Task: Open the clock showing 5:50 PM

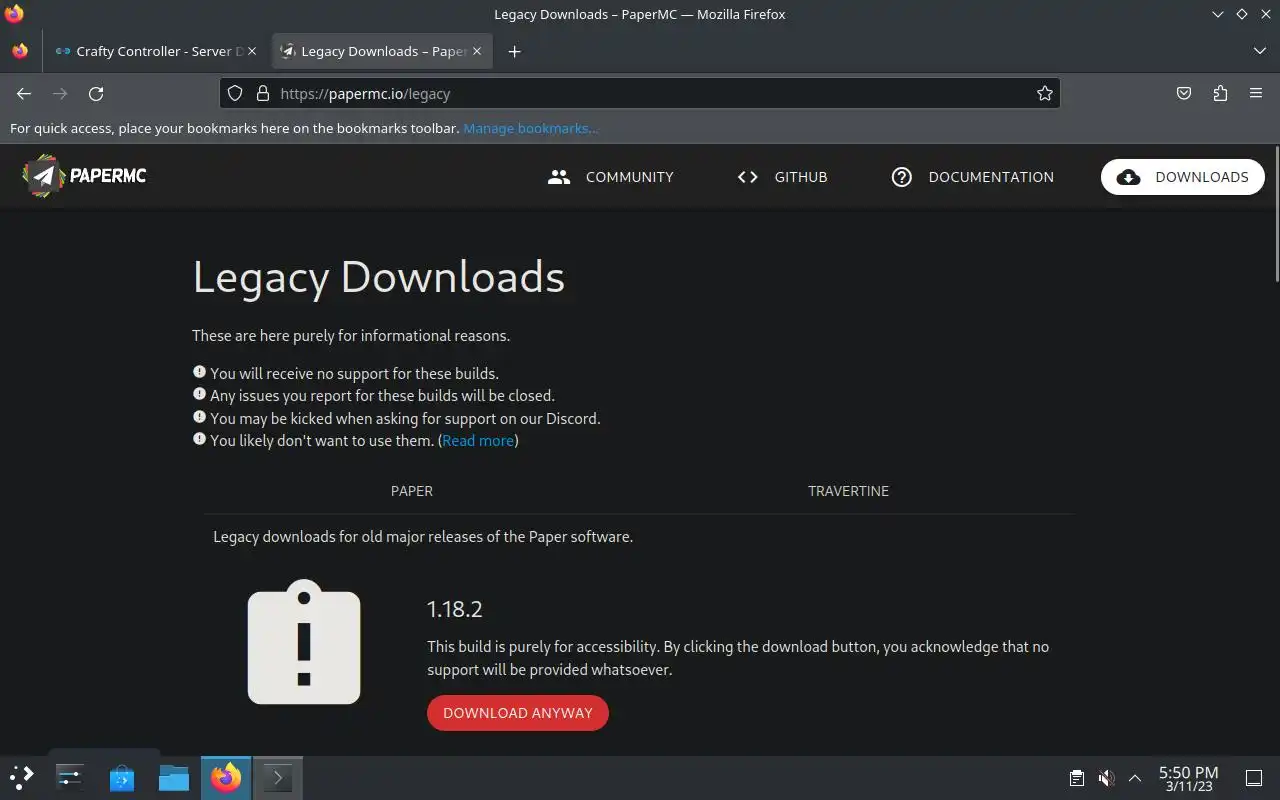Action: coord(1188,778)
